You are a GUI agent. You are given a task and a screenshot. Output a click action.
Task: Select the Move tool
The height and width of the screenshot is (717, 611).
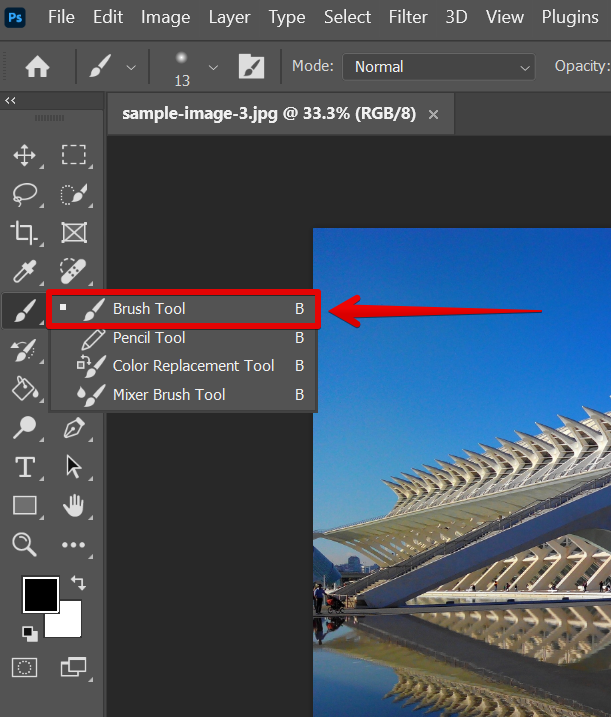(24, 155)
